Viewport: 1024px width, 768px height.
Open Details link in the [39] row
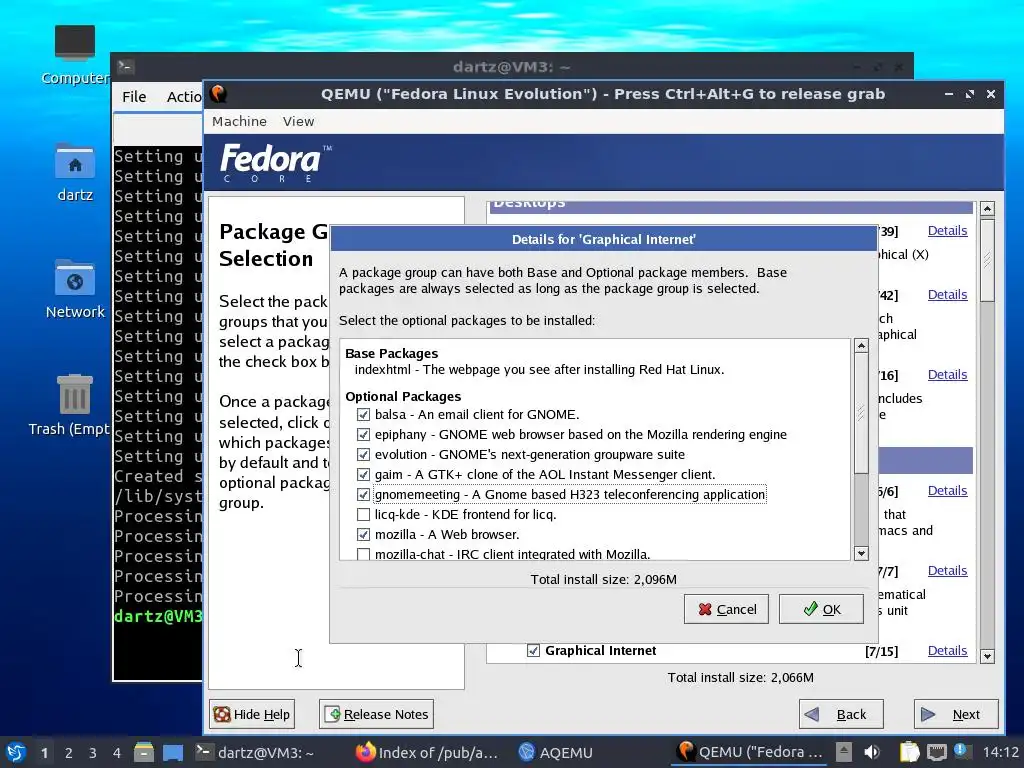coord(947,231)
